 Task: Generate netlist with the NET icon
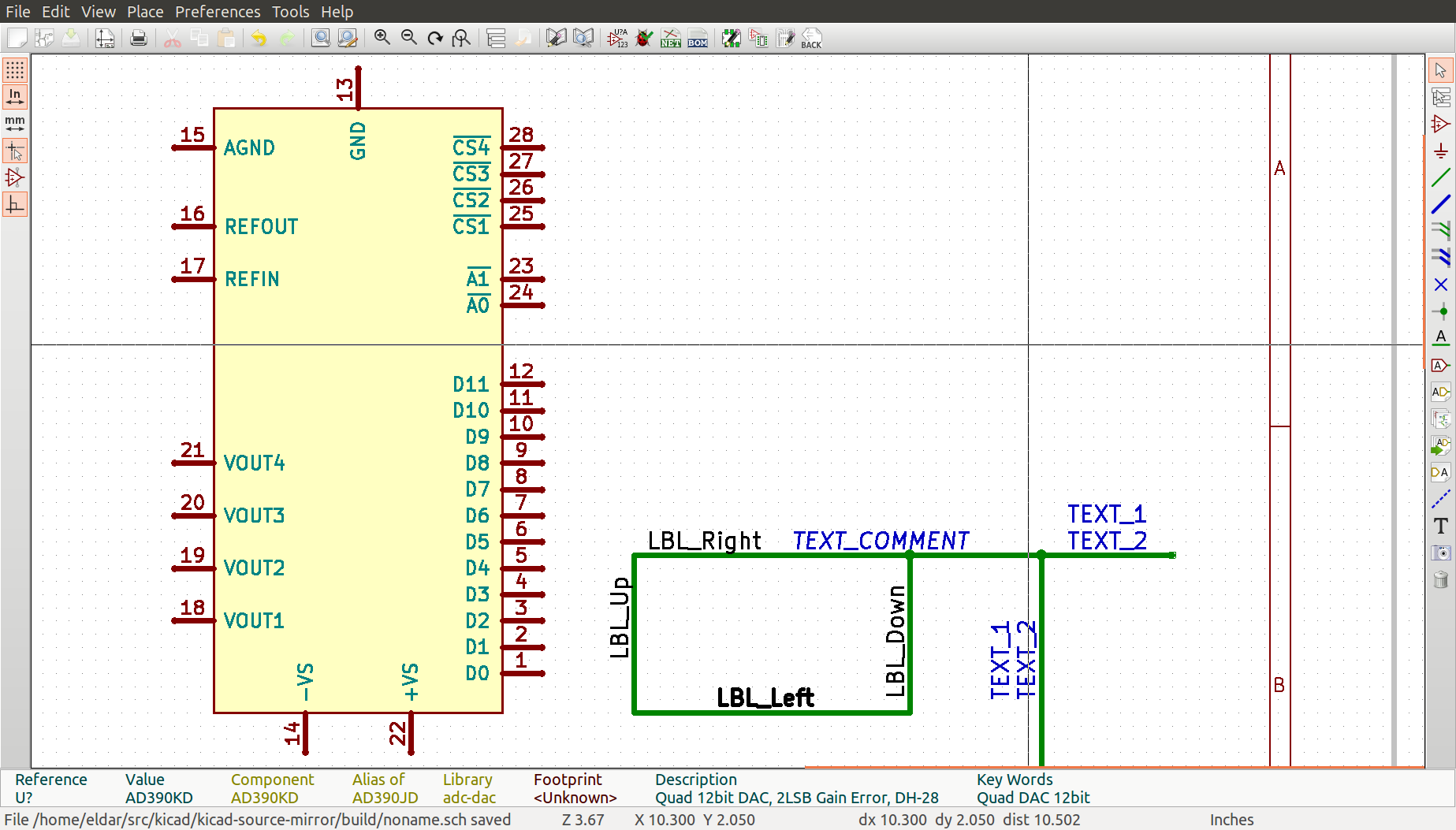click(x=671, y=38)
